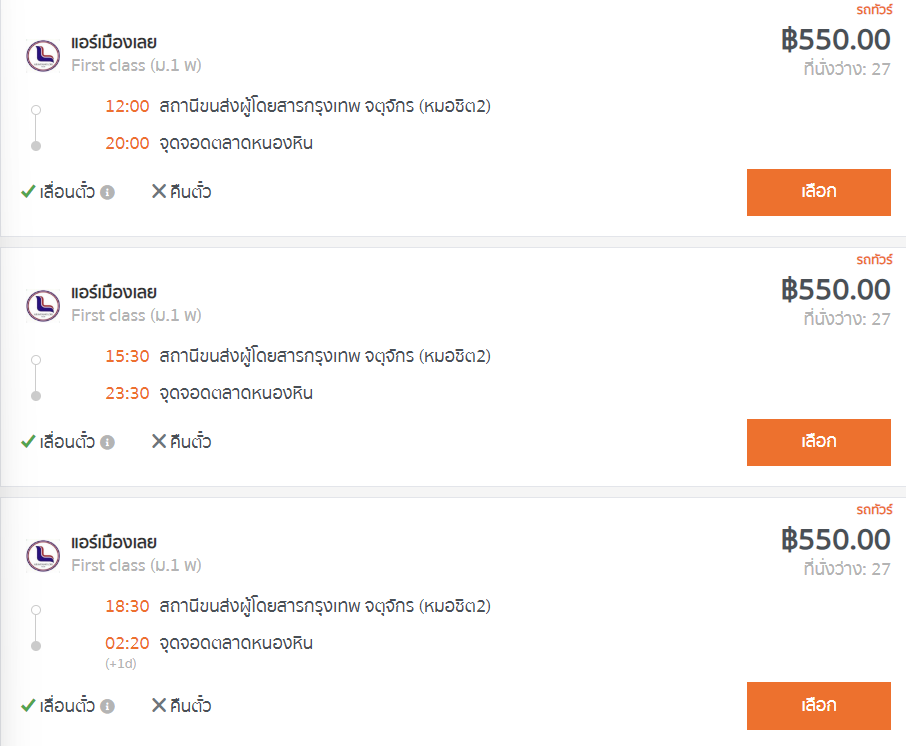Screen dimensions: 906x746
Task: Click the 12:00 departure station text
Action: pyautogui.click(x=325, y=106)
